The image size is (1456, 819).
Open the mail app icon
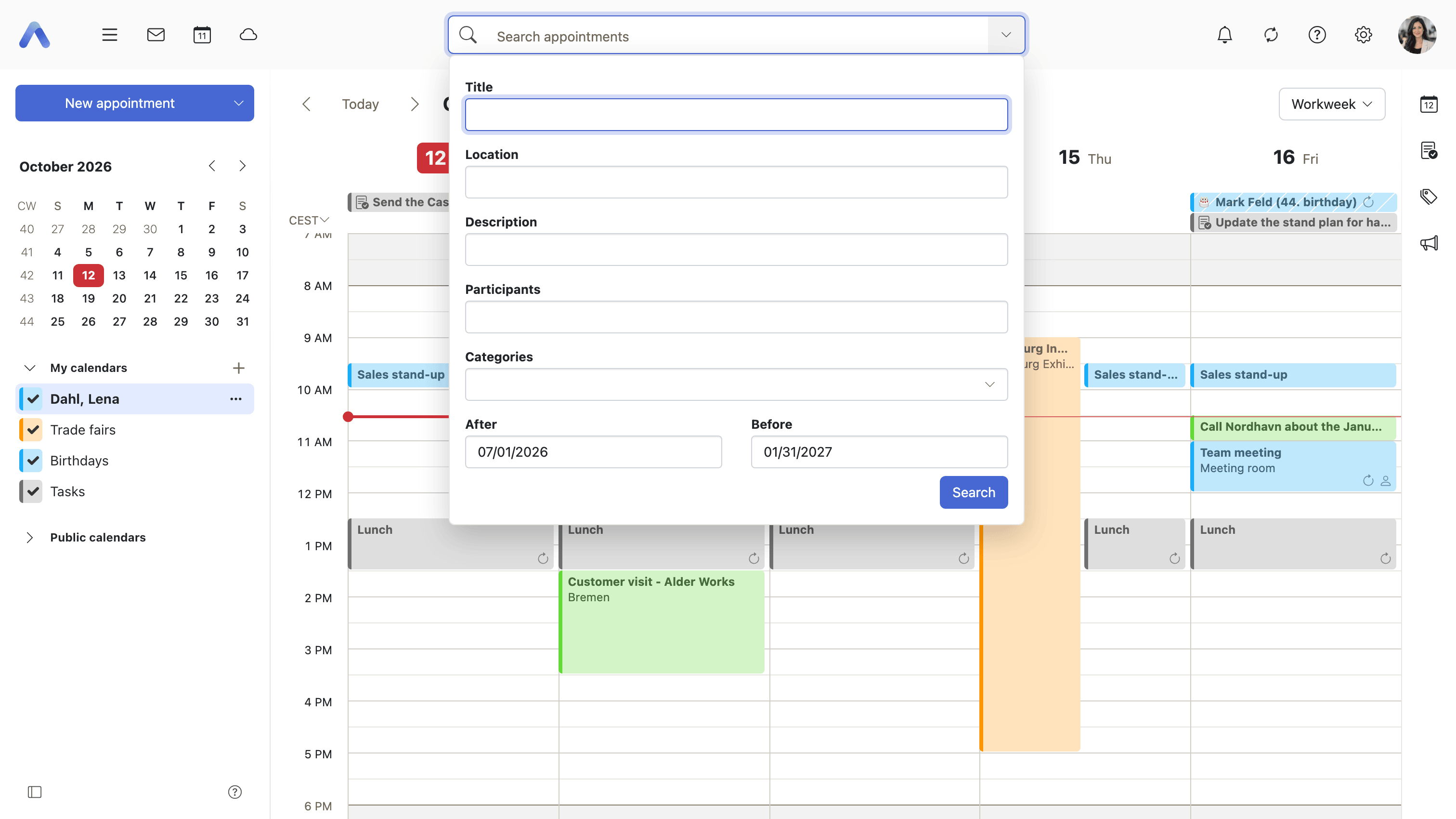[x=156, y=35]
